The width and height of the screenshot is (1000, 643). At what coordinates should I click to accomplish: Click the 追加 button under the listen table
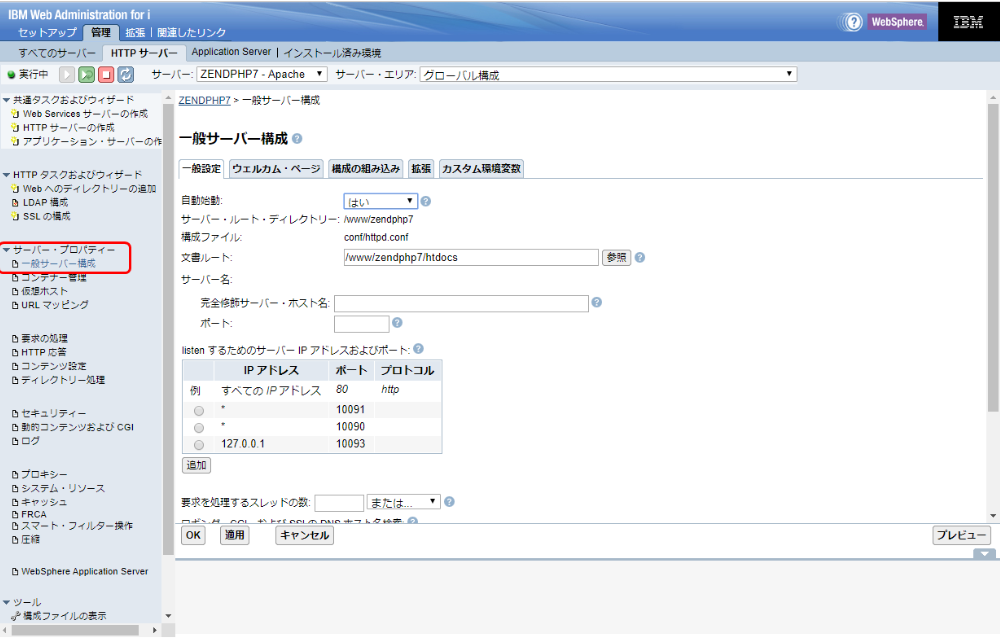click(196, 465)
